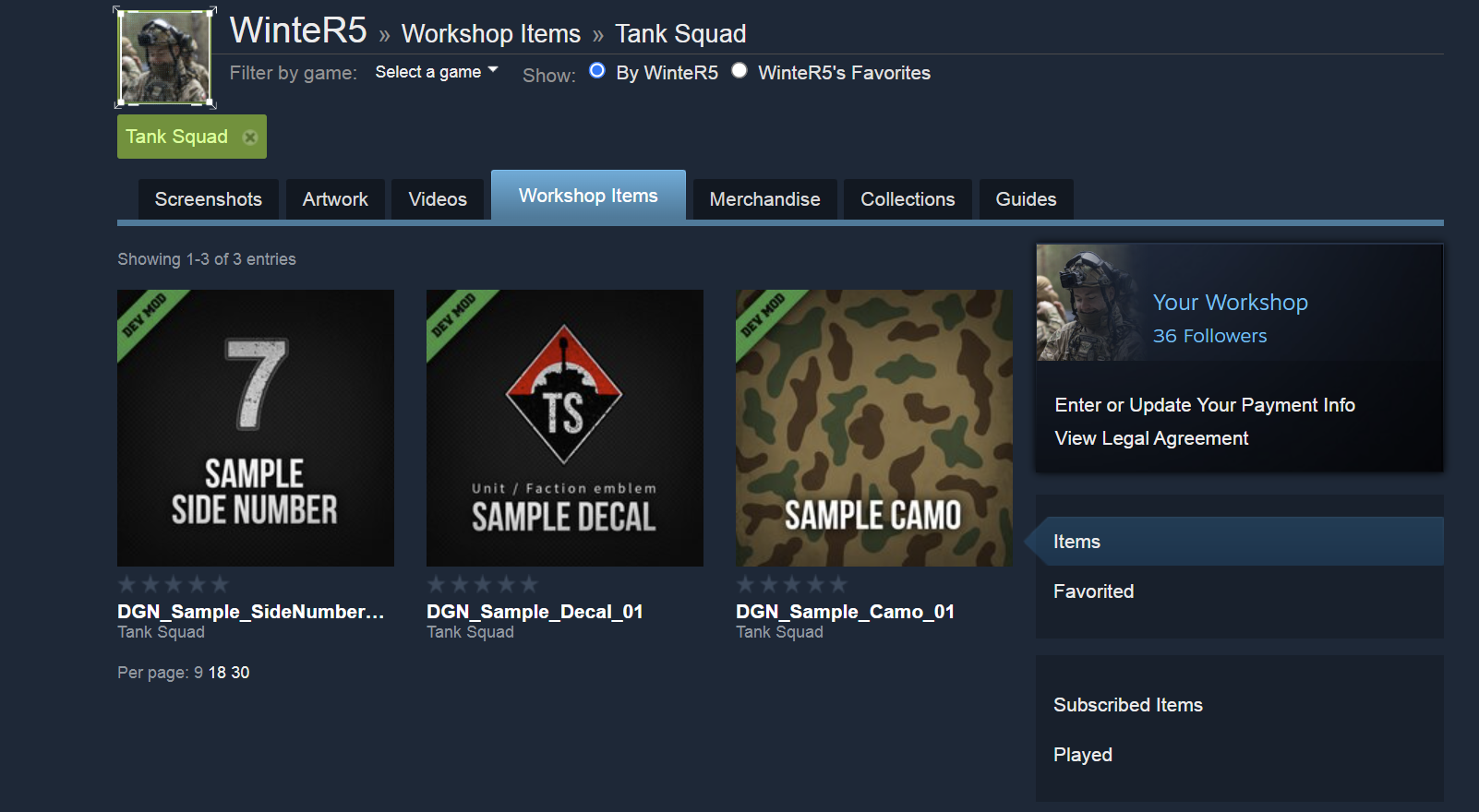The width and height of the screenshot is (1479, 812).
Task: Click star rating under Sample Camo
Action: click(x=792, y=584)
